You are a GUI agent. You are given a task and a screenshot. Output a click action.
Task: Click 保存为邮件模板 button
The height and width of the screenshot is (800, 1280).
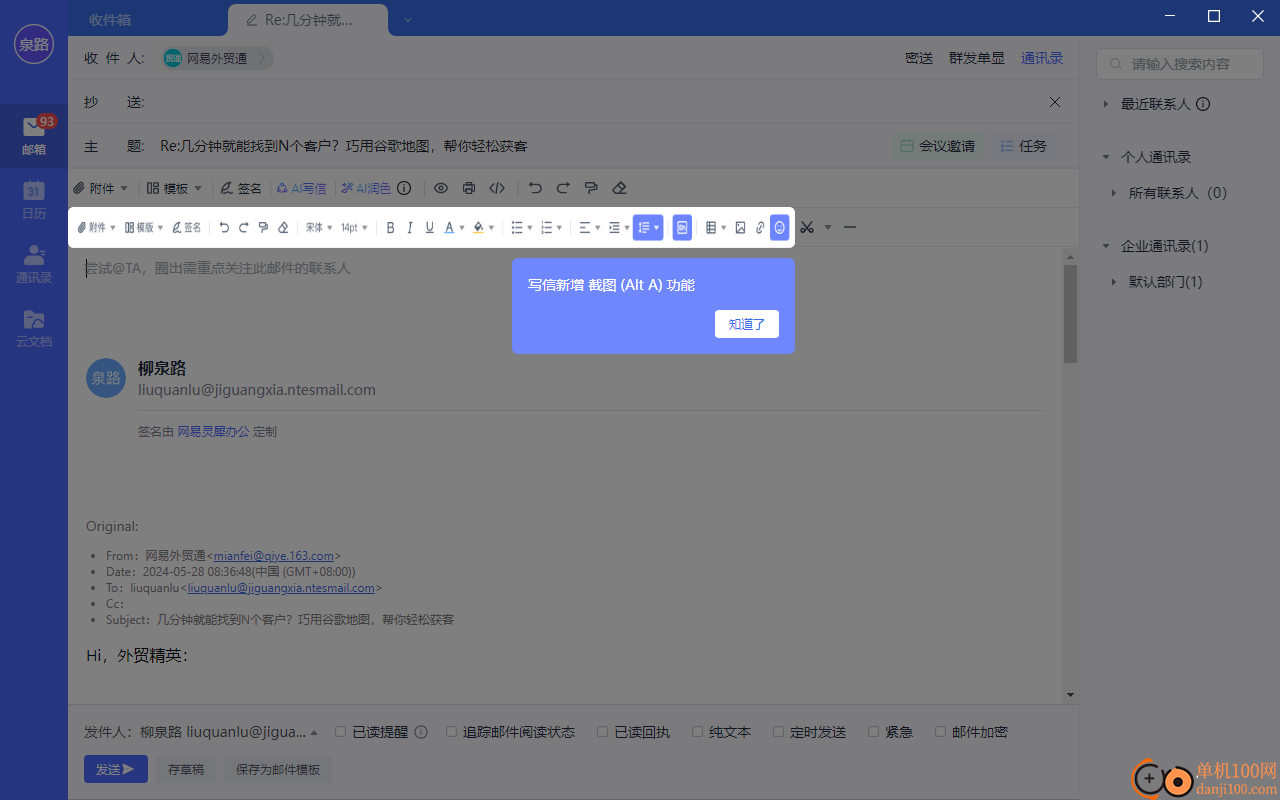(x=278, y=769)
